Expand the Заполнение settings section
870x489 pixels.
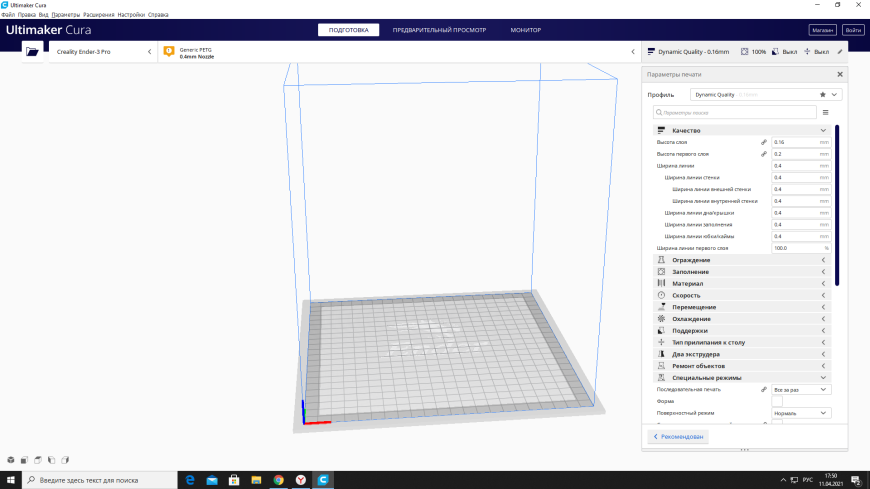742,272
